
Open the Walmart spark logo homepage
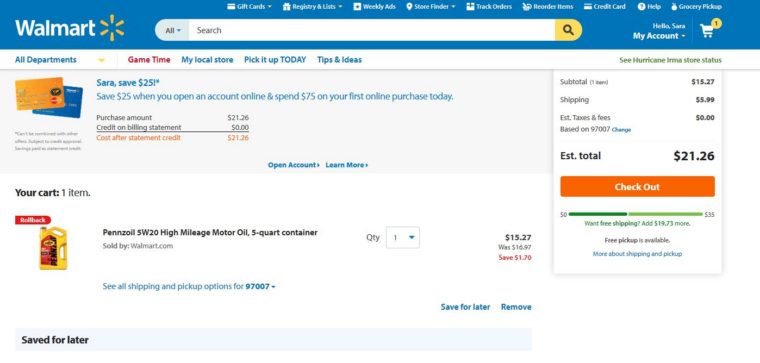70,29
